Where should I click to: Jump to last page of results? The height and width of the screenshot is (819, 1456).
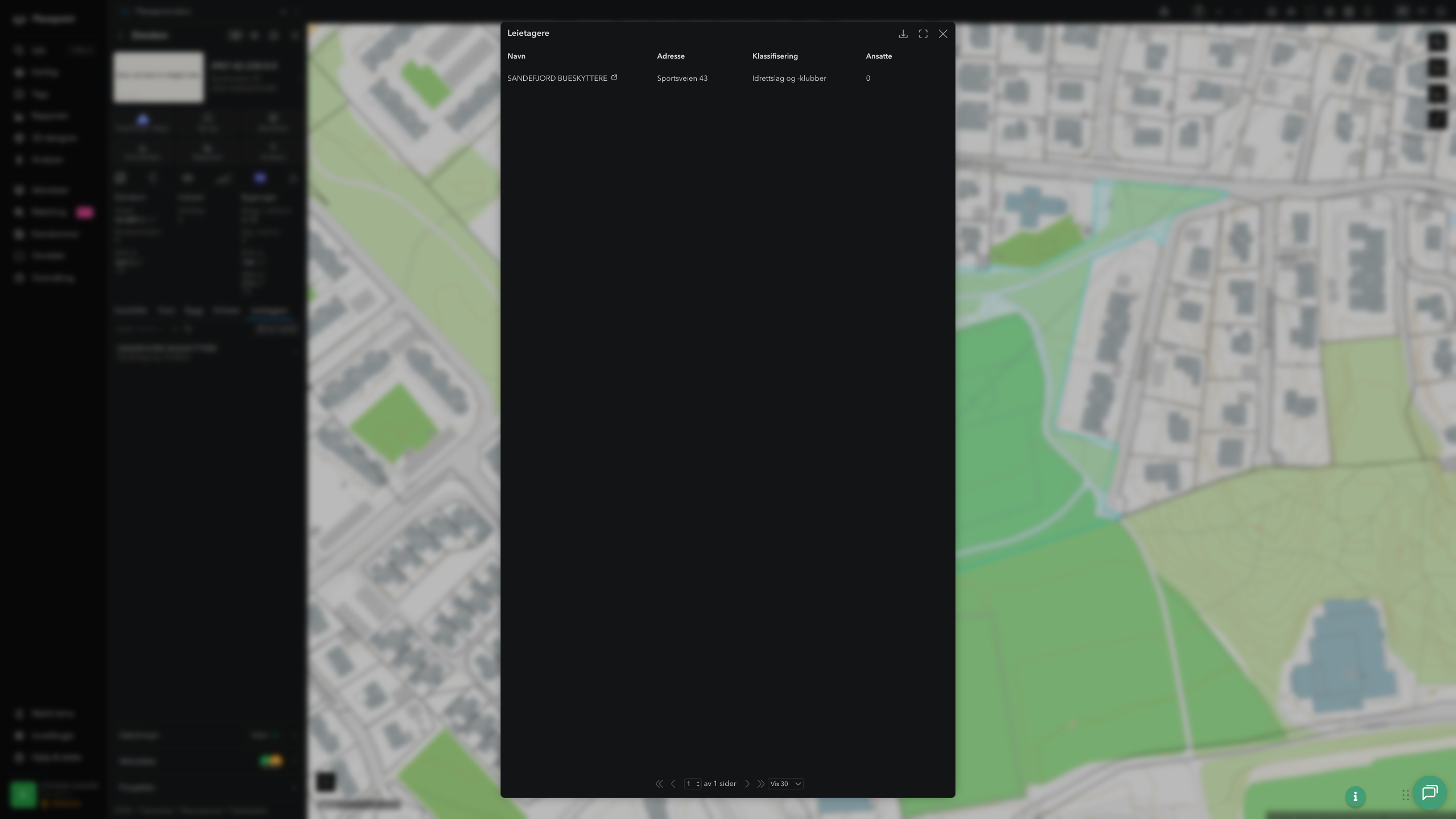pos(760,784)
